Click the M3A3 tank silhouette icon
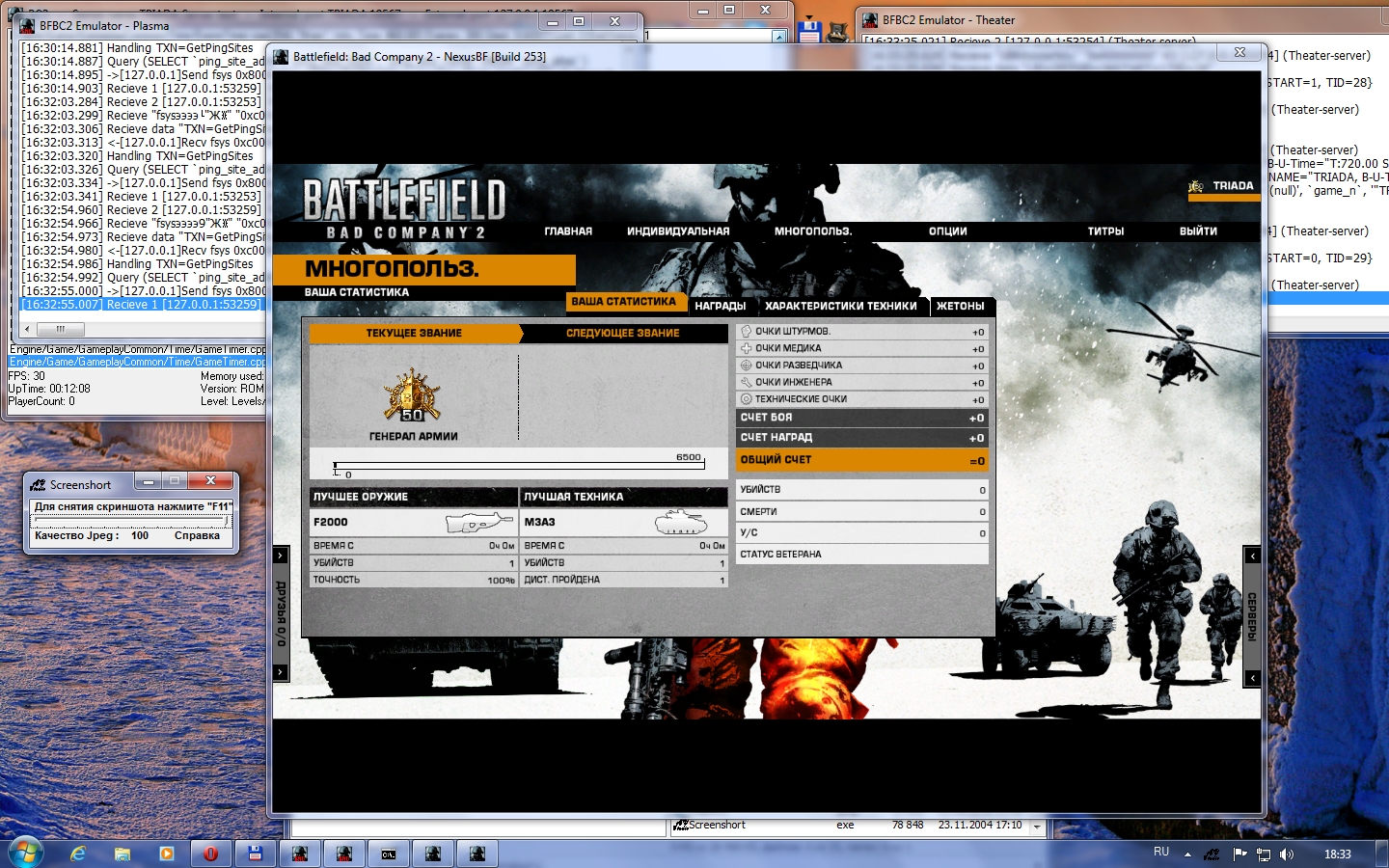Image resolution: width=1389 pixels, height=868 pixels. (x=681, y=522)
